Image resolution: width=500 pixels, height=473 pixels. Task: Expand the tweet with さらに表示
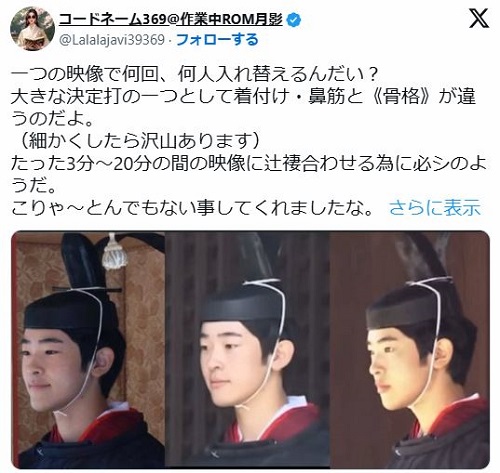435,208
